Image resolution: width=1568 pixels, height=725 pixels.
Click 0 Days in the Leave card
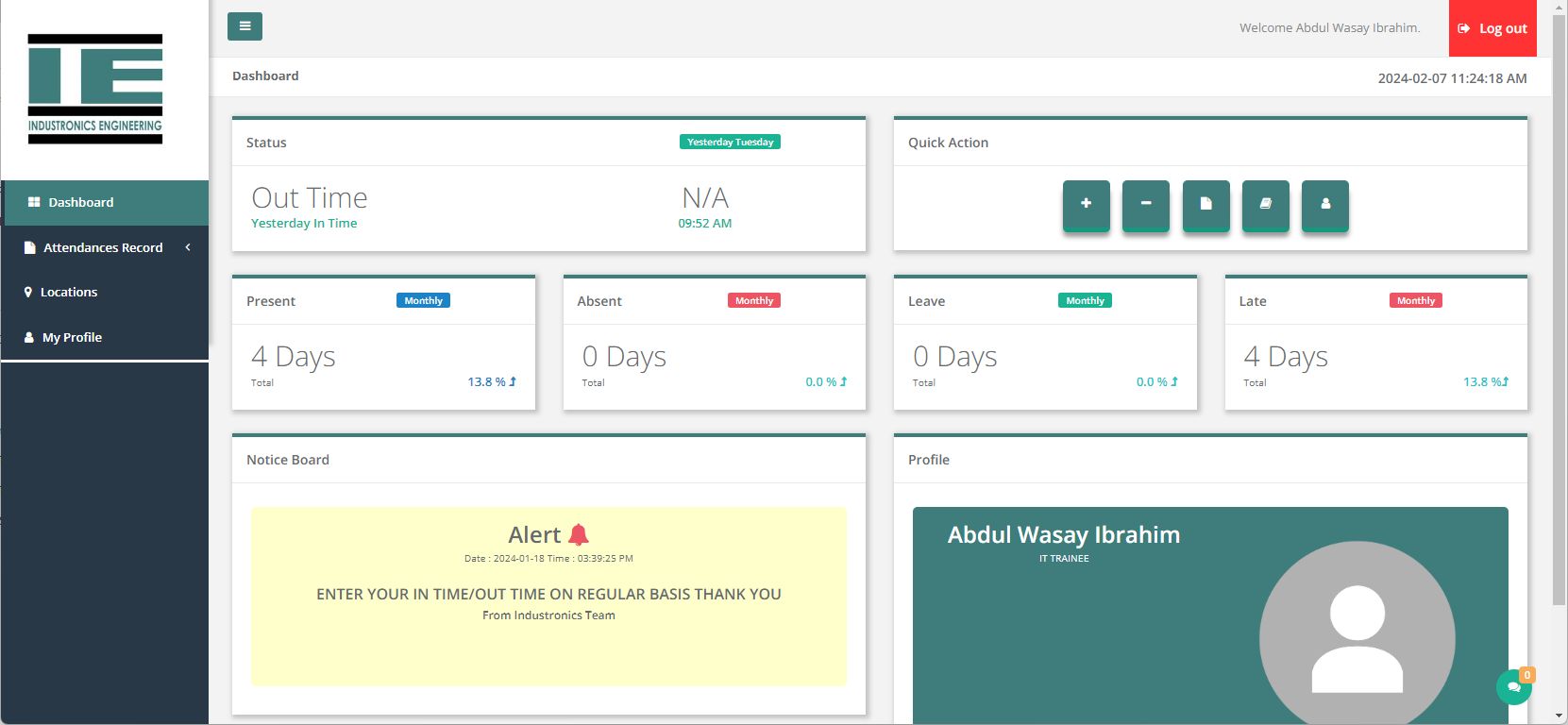(x=955, y=357)
